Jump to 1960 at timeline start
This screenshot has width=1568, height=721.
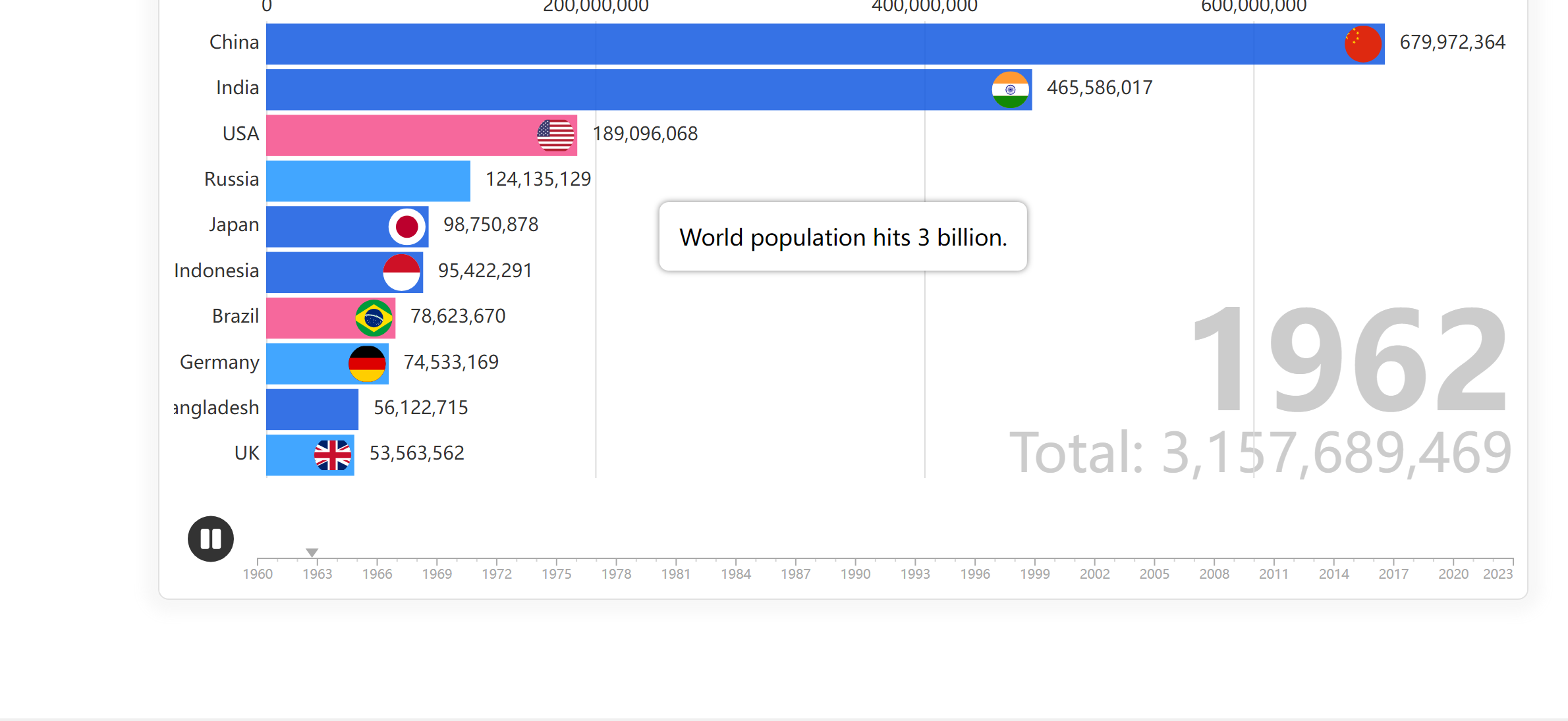click(258, 574)
